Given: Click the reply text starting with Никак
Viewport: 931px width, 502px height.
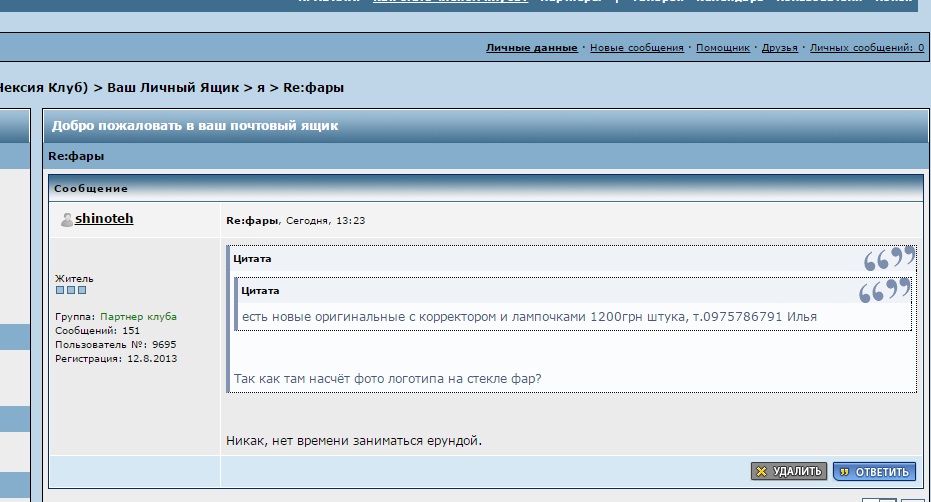Looking at the screenshot, I should point(355,440).
